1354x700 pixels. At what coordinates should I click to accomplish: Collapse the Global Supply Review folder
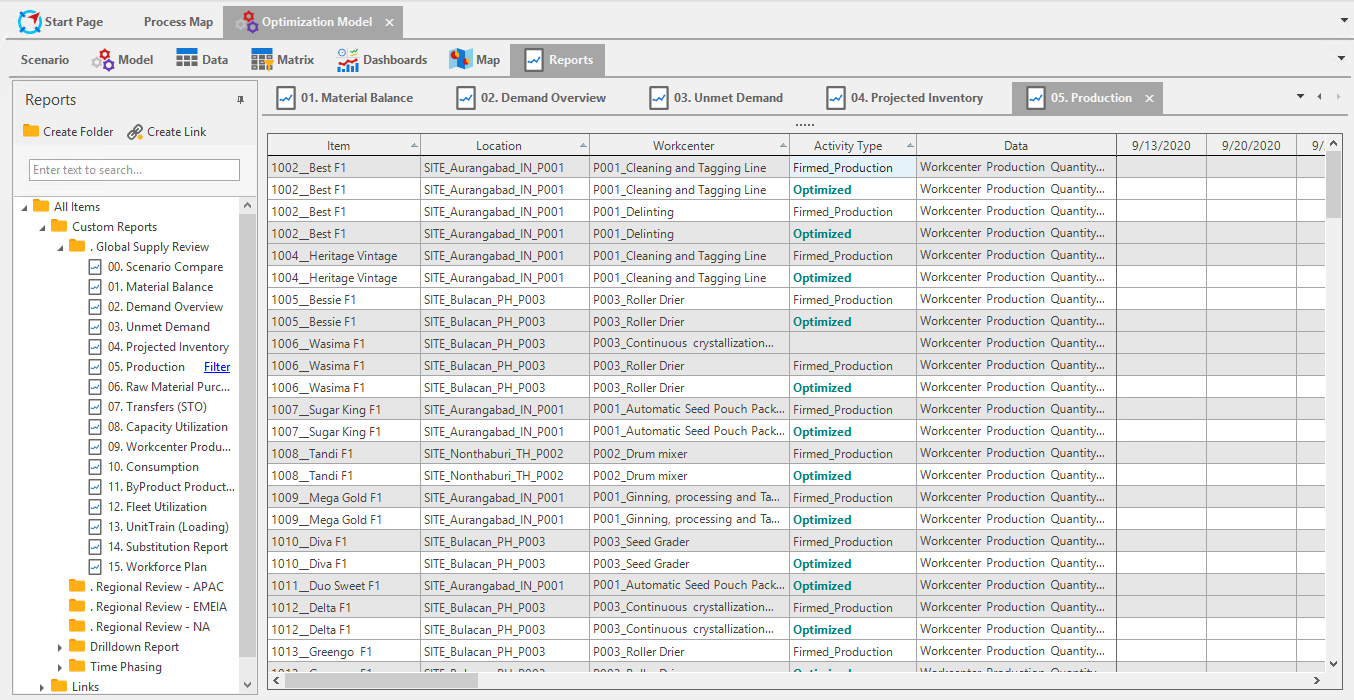pos(61,247)
